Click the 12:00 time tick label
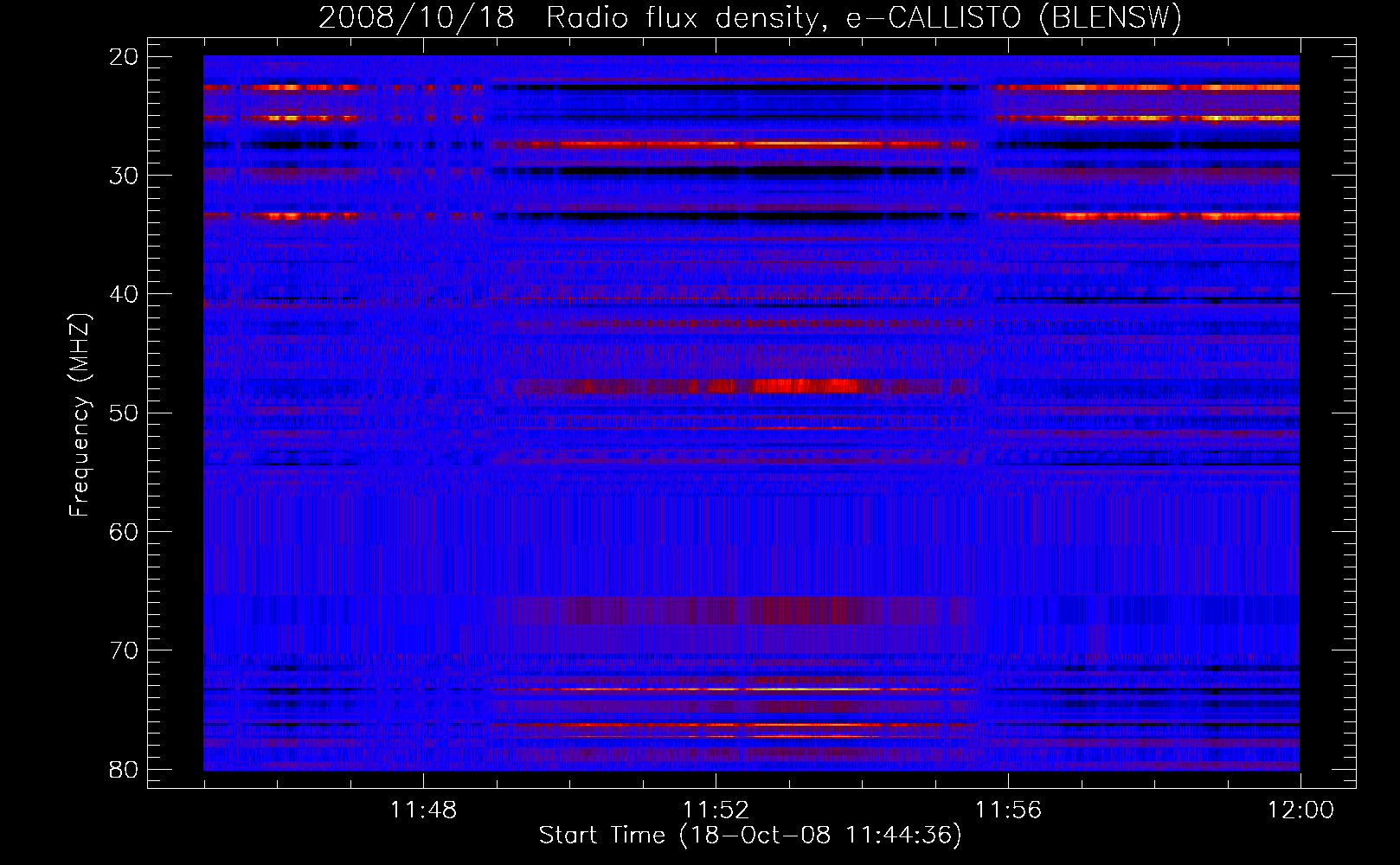Image resolution: width=1400 pixels, height=865 pixels. (x=1301, y=811)
